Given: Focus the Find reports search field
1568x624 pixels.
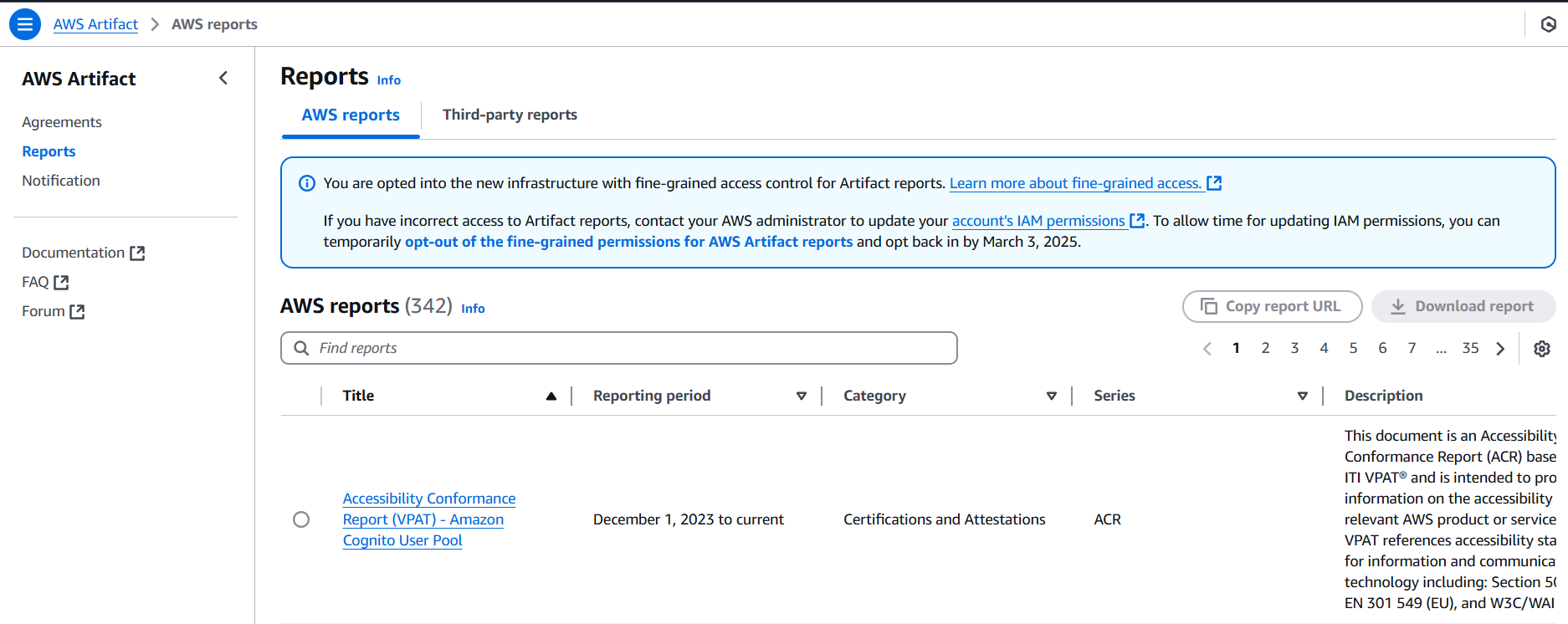Looking at the screenshot, I should [619, 348].
